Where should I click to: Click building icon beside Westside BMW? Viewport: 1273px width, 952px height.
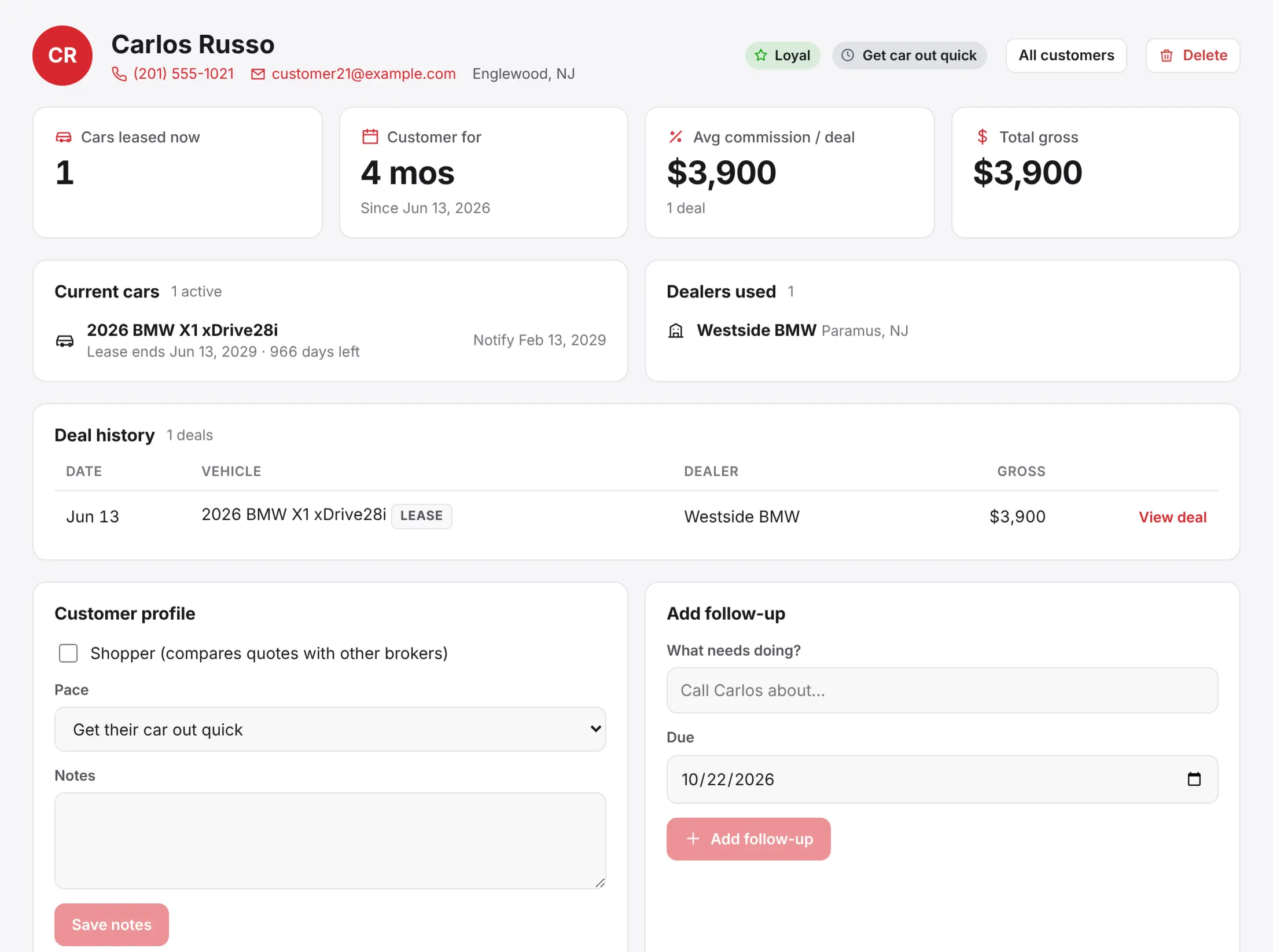tap(676, 330)
